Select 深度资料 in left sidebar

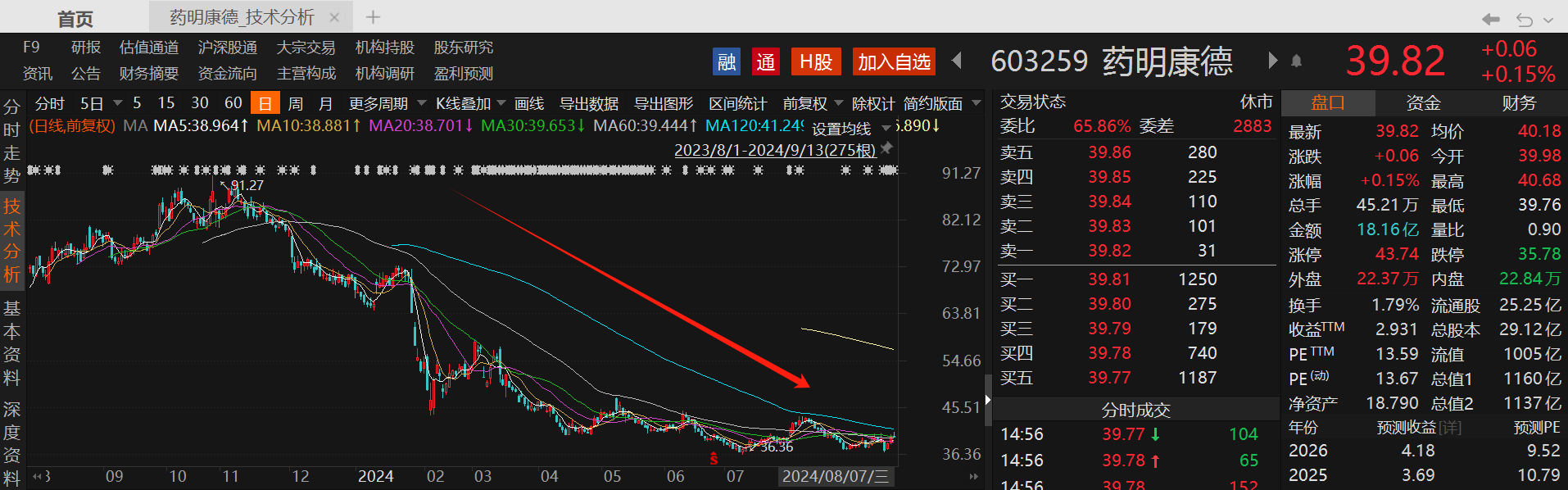pos(11,443)
